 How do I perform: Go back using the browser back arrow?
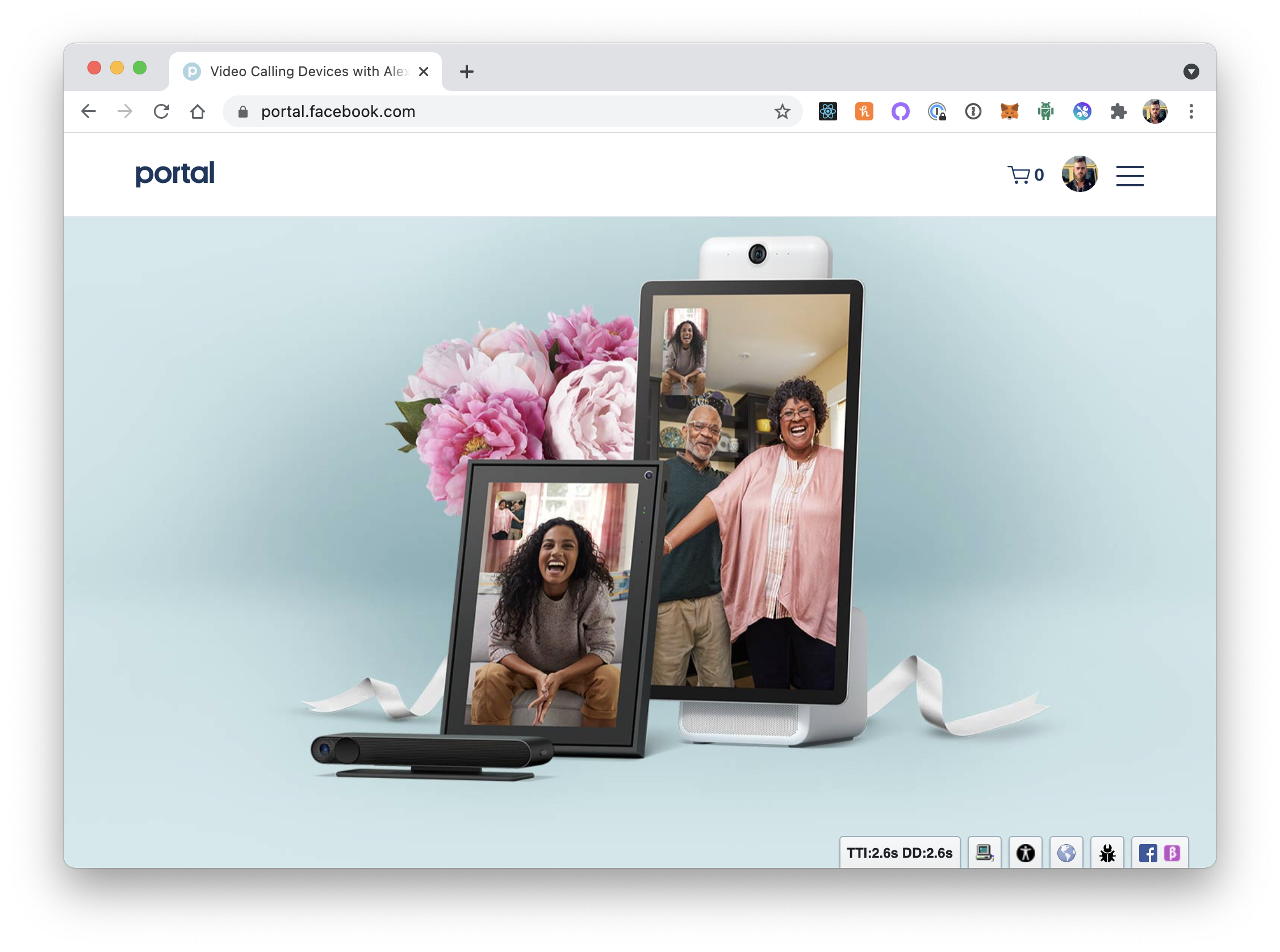89,111
